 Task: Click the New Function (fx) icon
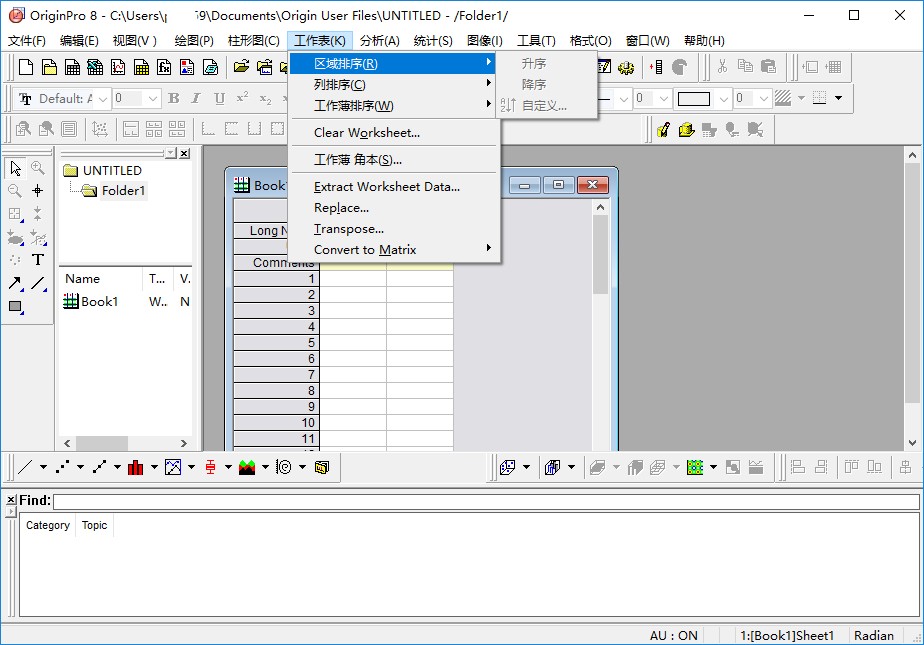(164, 67)
